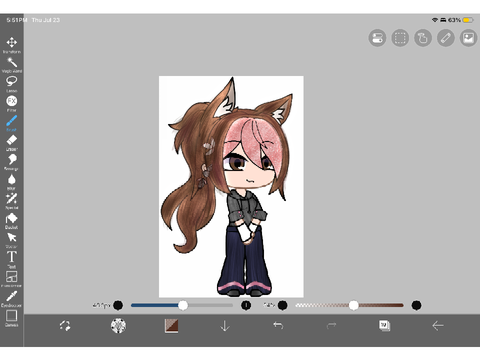Open the brown color swatch

click(172, 326)
